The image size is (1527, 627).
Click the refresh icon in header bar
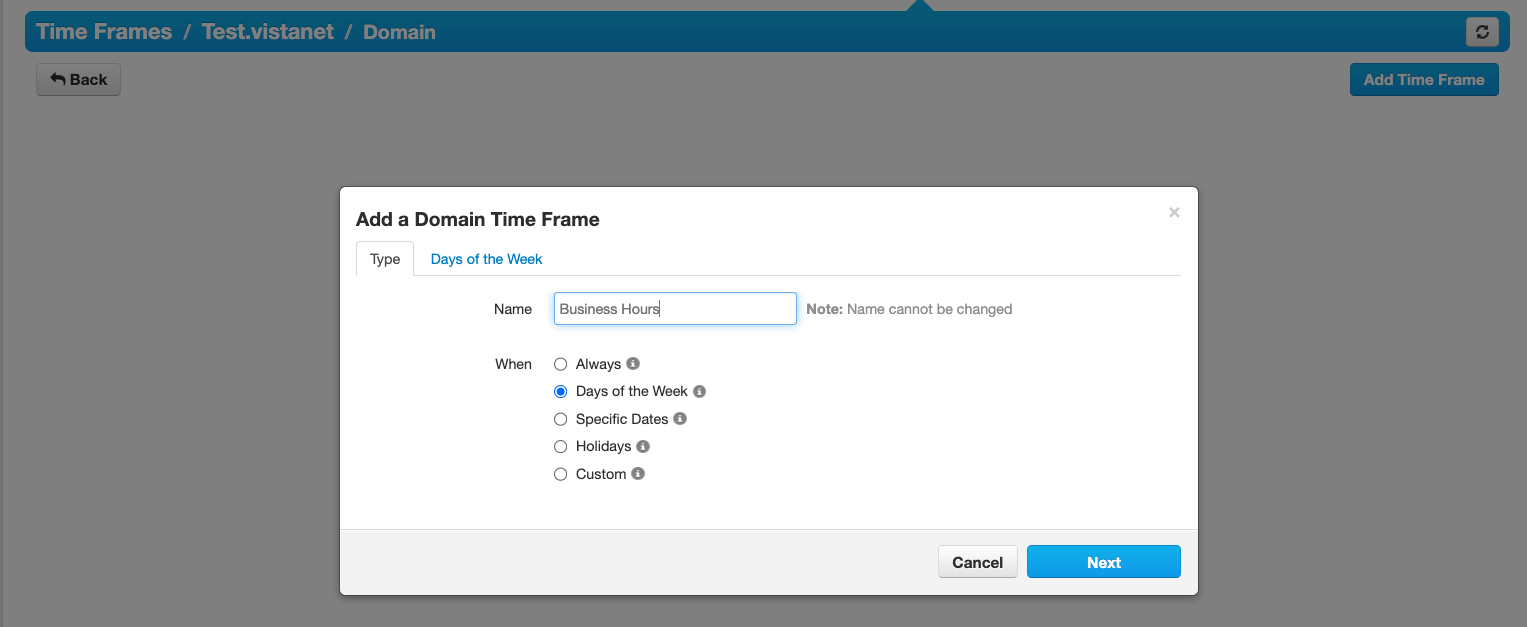(x=1482, y=32)
